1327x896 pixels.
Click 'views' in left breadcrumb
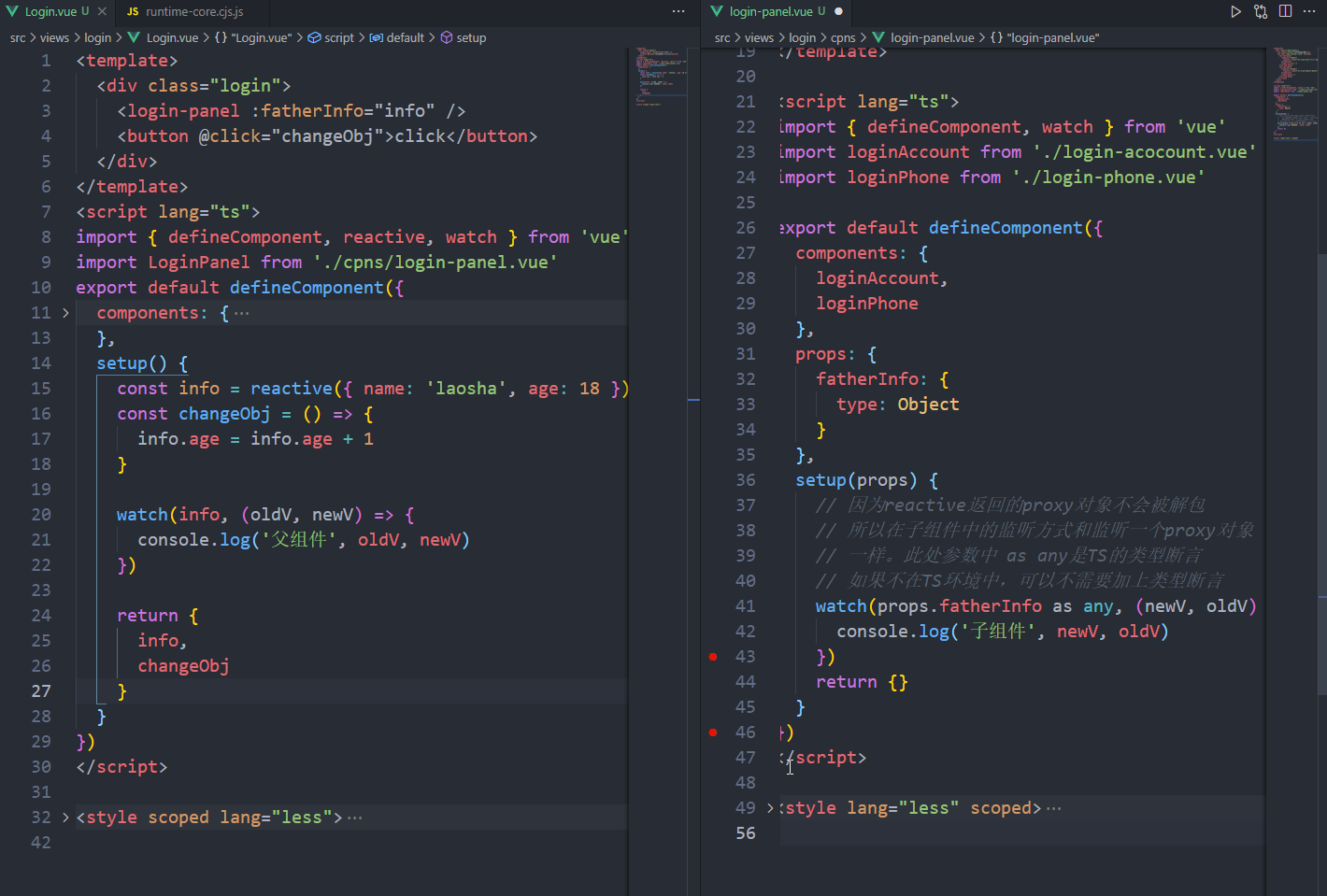[x=54, y=38]
